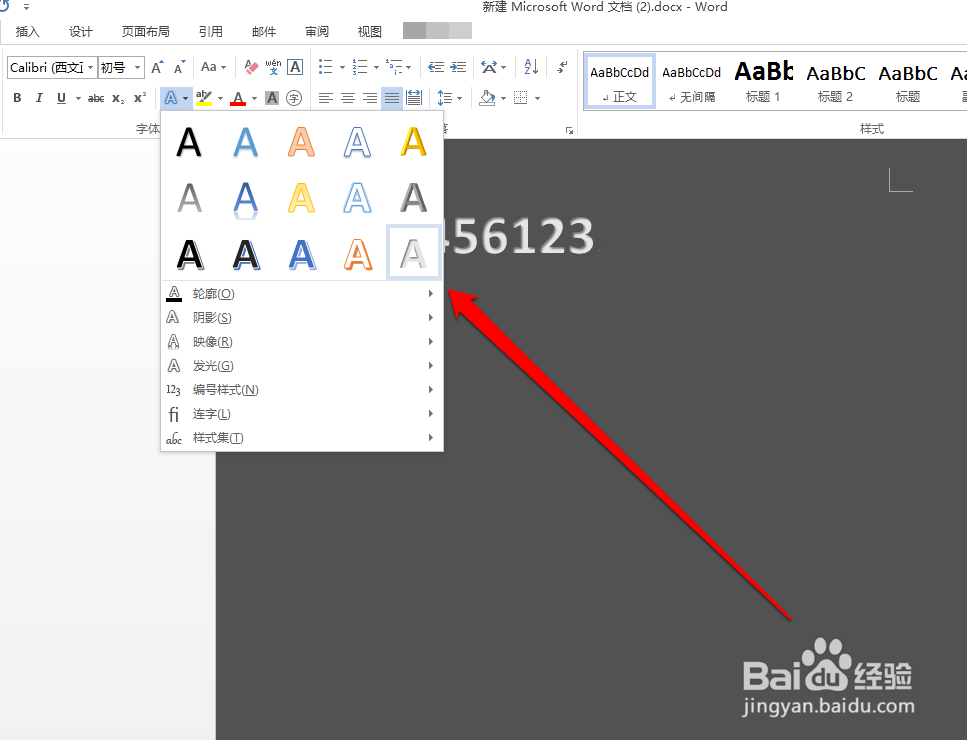Open borders dropdown arrow
The width and height of the screenshot is (967, 740).
538,99
